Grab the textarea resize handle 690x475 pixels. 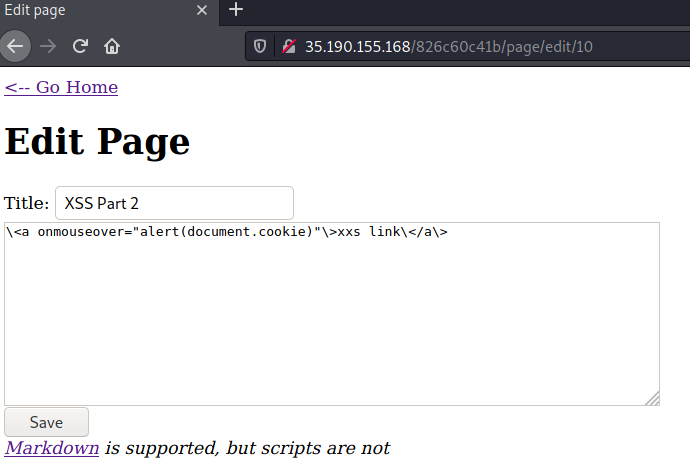pyautogui.click(x=653, y=398)
